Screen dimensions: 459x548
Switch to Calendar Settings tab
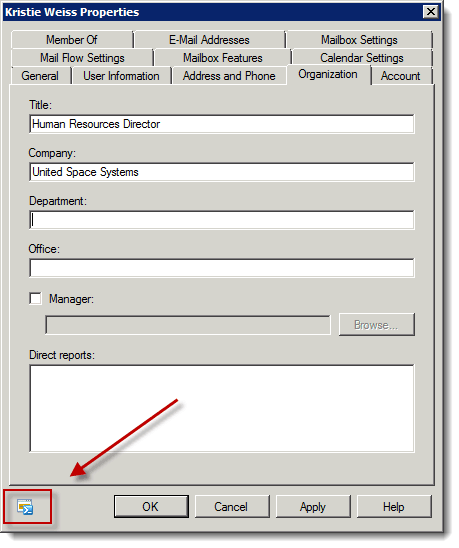[362, 58]
